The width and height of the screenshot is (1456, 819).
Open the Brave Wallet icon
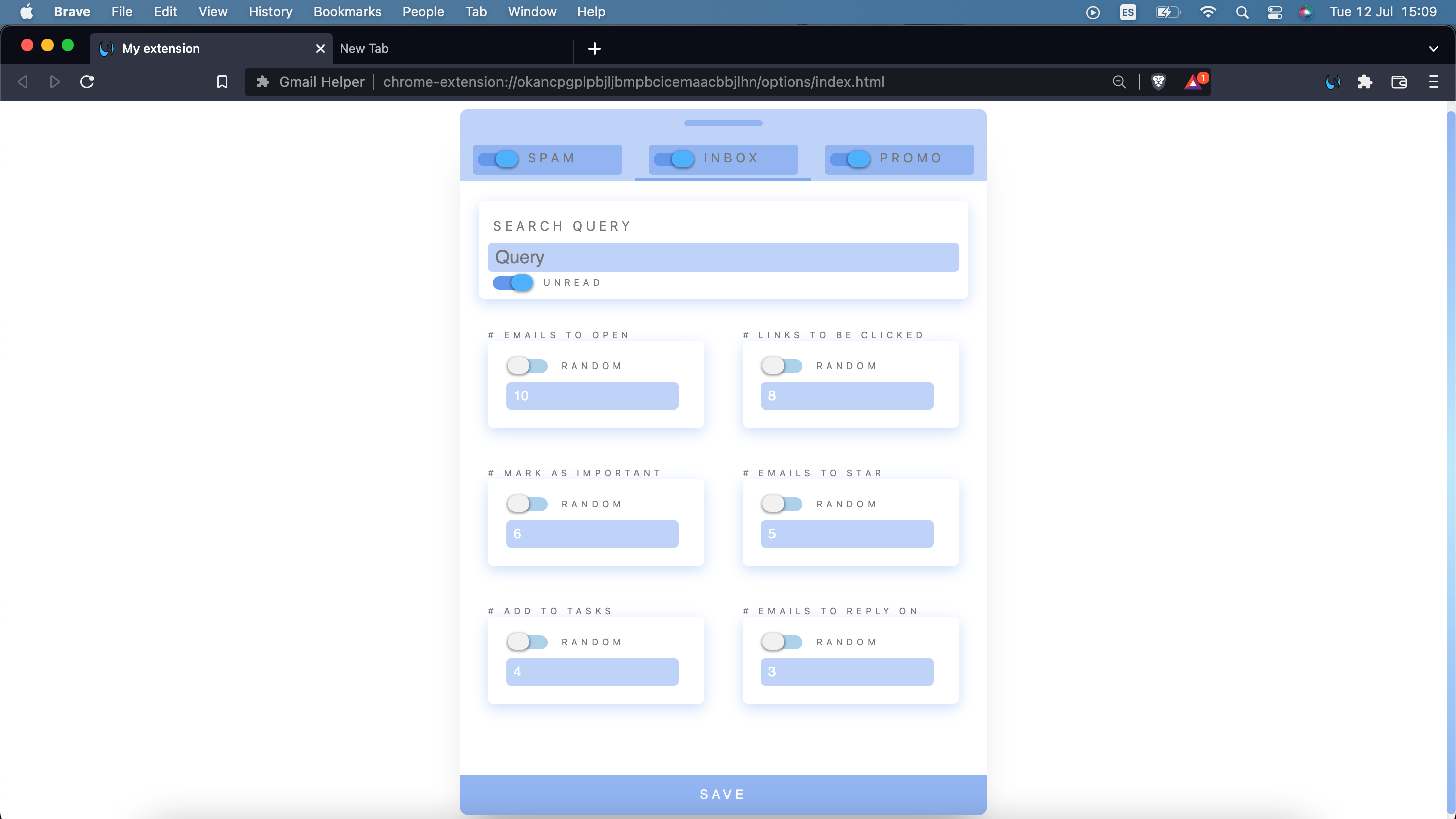1399,82
